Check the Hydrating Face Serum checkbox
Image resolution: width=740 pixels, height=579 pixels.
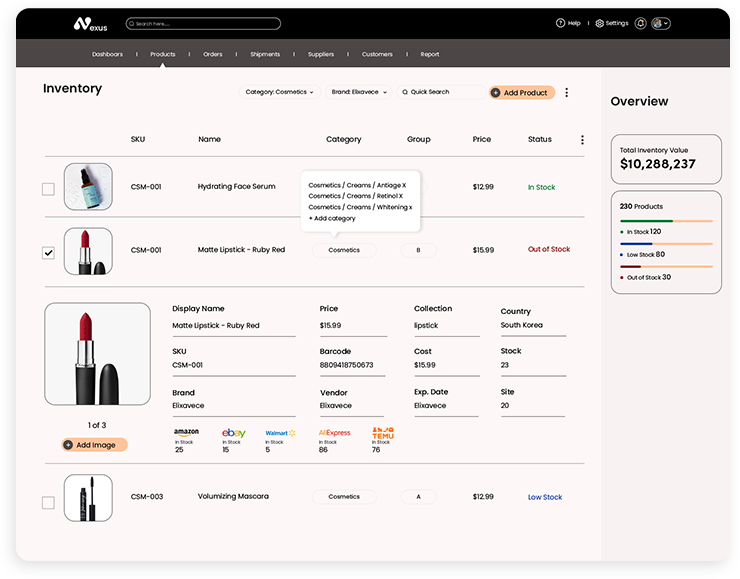tap(48, 188)
